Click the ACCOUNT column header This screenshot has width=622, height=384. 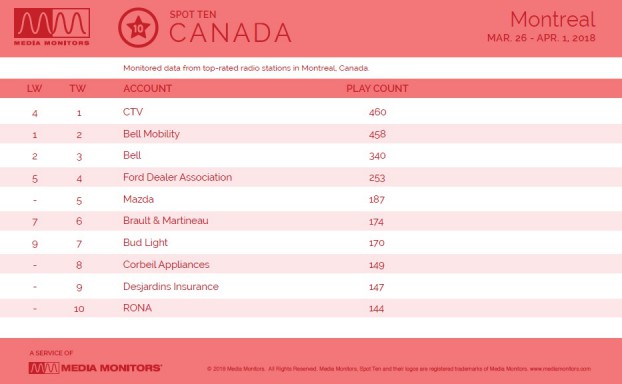(x=148, y=88)
